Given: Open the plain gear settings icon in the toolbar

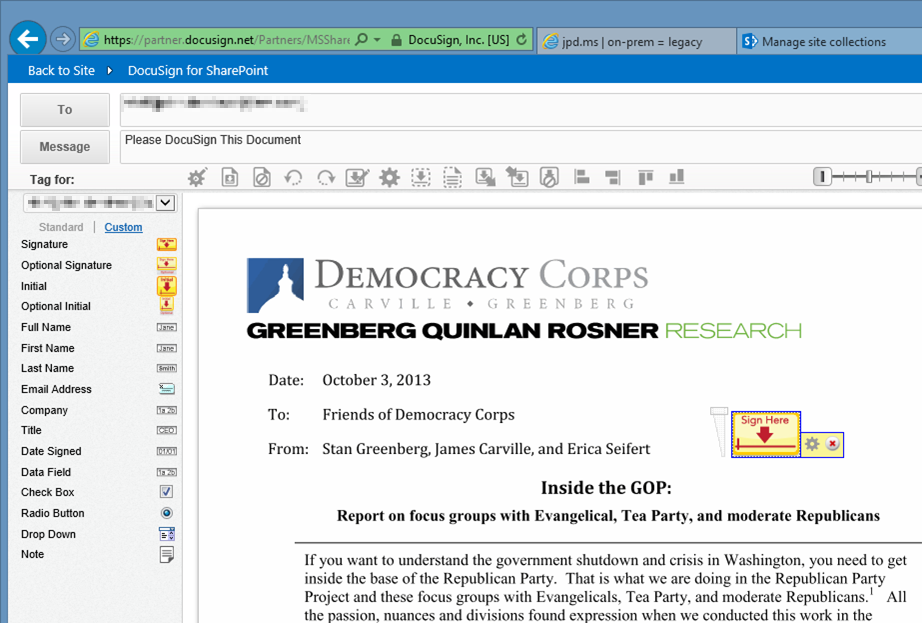Looking at the screenshot, I should tap(389, 177).
